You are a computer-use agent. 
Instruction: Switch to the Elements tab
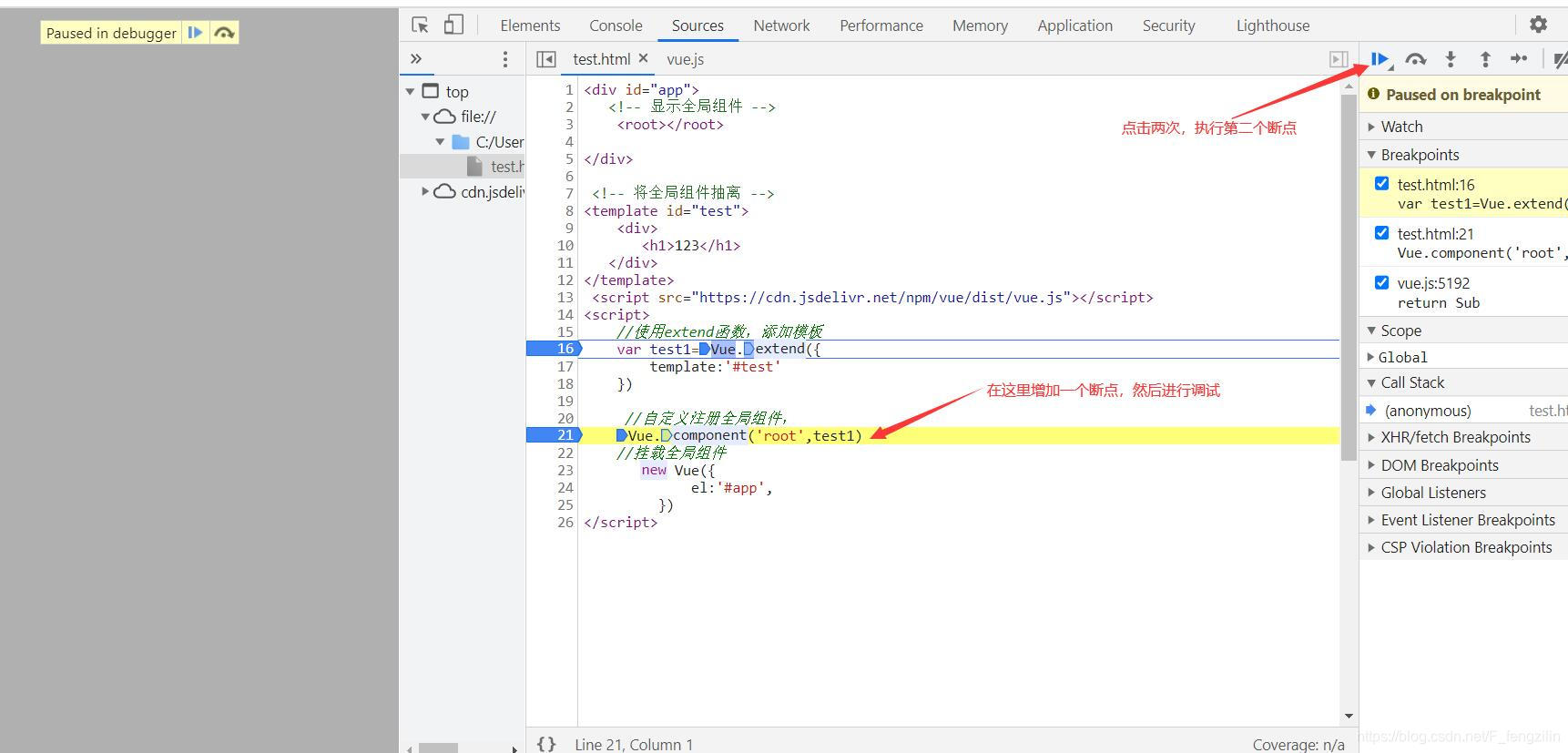530,25
